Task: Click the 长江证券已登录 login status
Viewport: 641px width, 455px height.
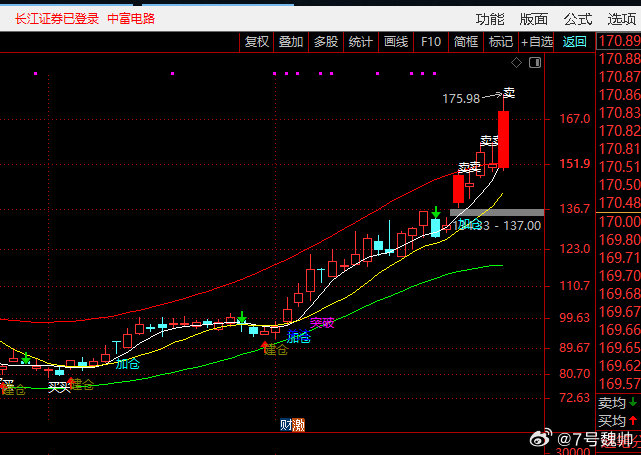Action: pos(57,19)
